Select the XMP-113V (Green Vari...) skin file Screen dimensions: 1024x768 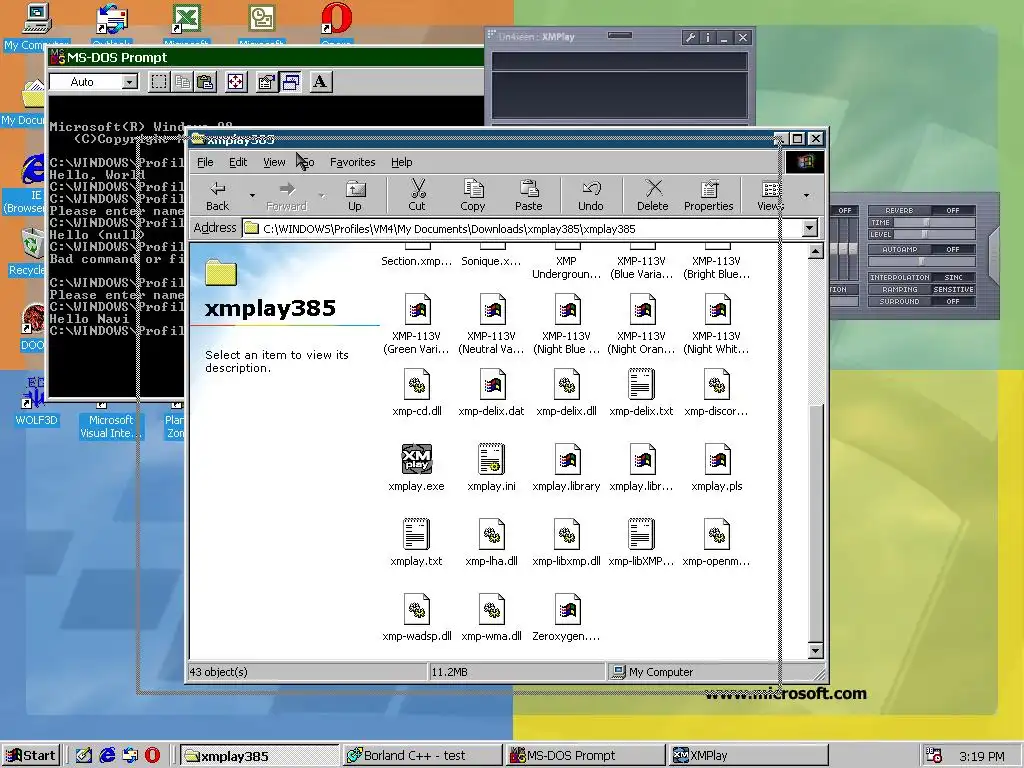click(417, 324)
